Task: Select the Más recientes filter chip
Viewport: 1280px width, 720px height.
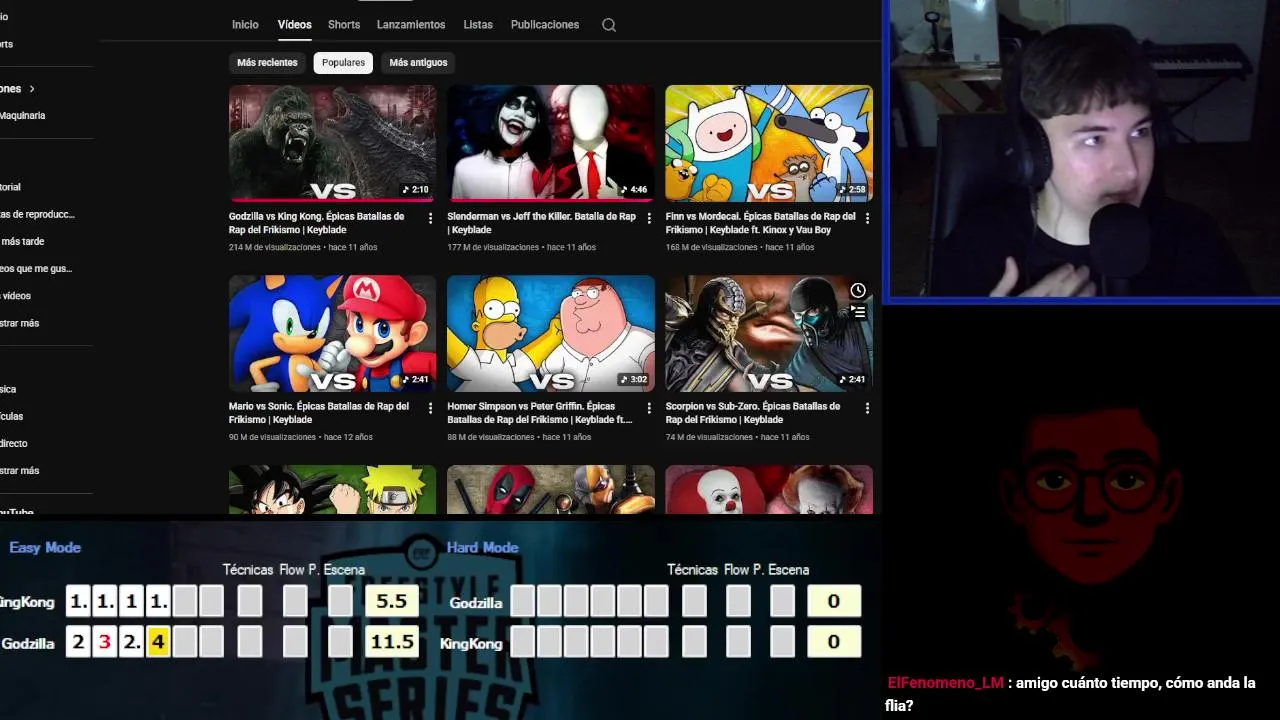Action: coord(267,62)
